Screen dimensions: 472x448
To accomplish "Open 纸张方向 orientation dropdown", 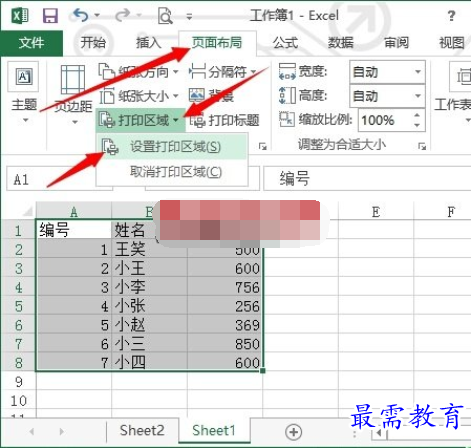I will (x=139, y=71).
